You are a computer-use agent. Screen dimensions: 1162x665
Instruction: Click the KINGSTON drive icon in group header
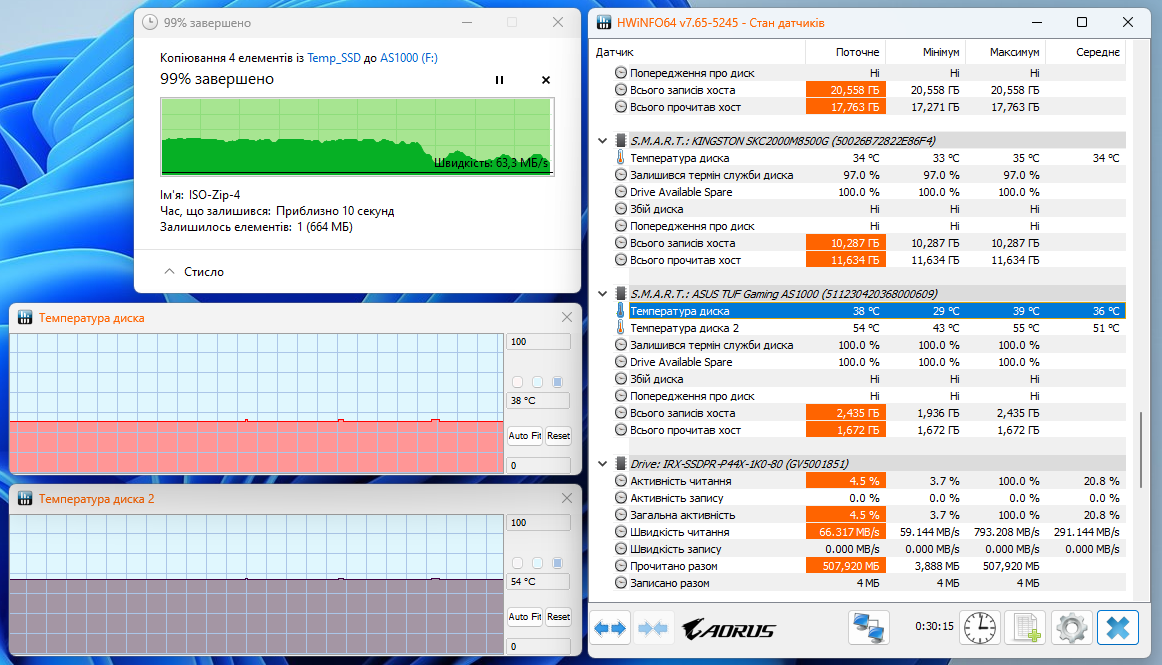pyautogui.click(x=620, y=141)
